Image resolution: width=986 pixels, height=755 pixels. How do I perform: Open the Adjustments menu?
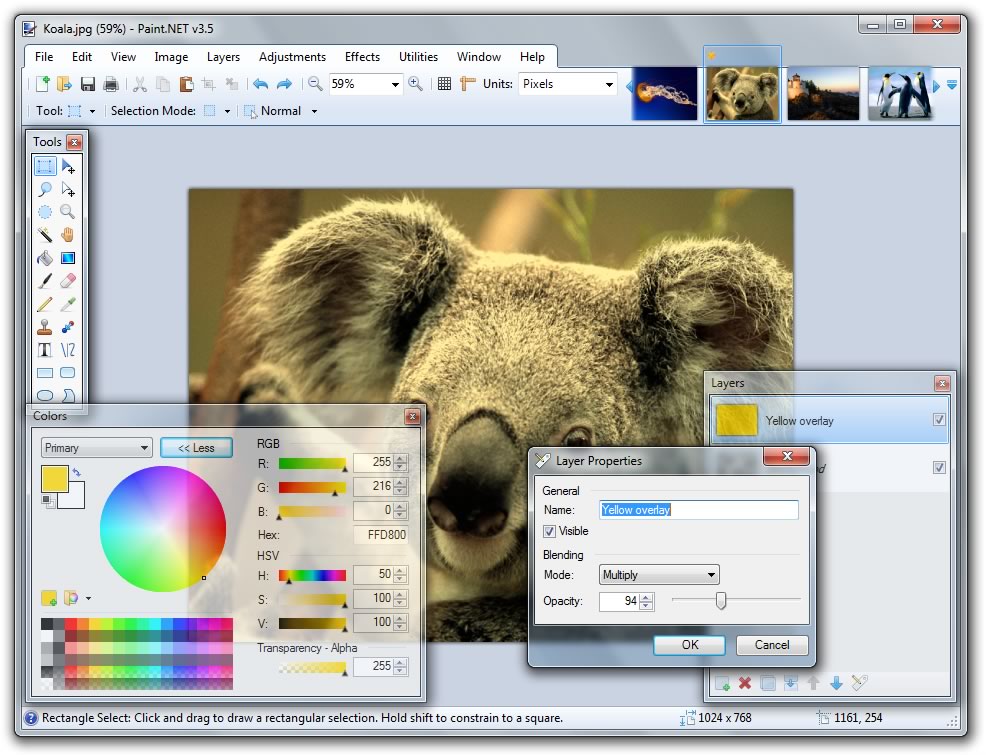(x=292, y=57)
